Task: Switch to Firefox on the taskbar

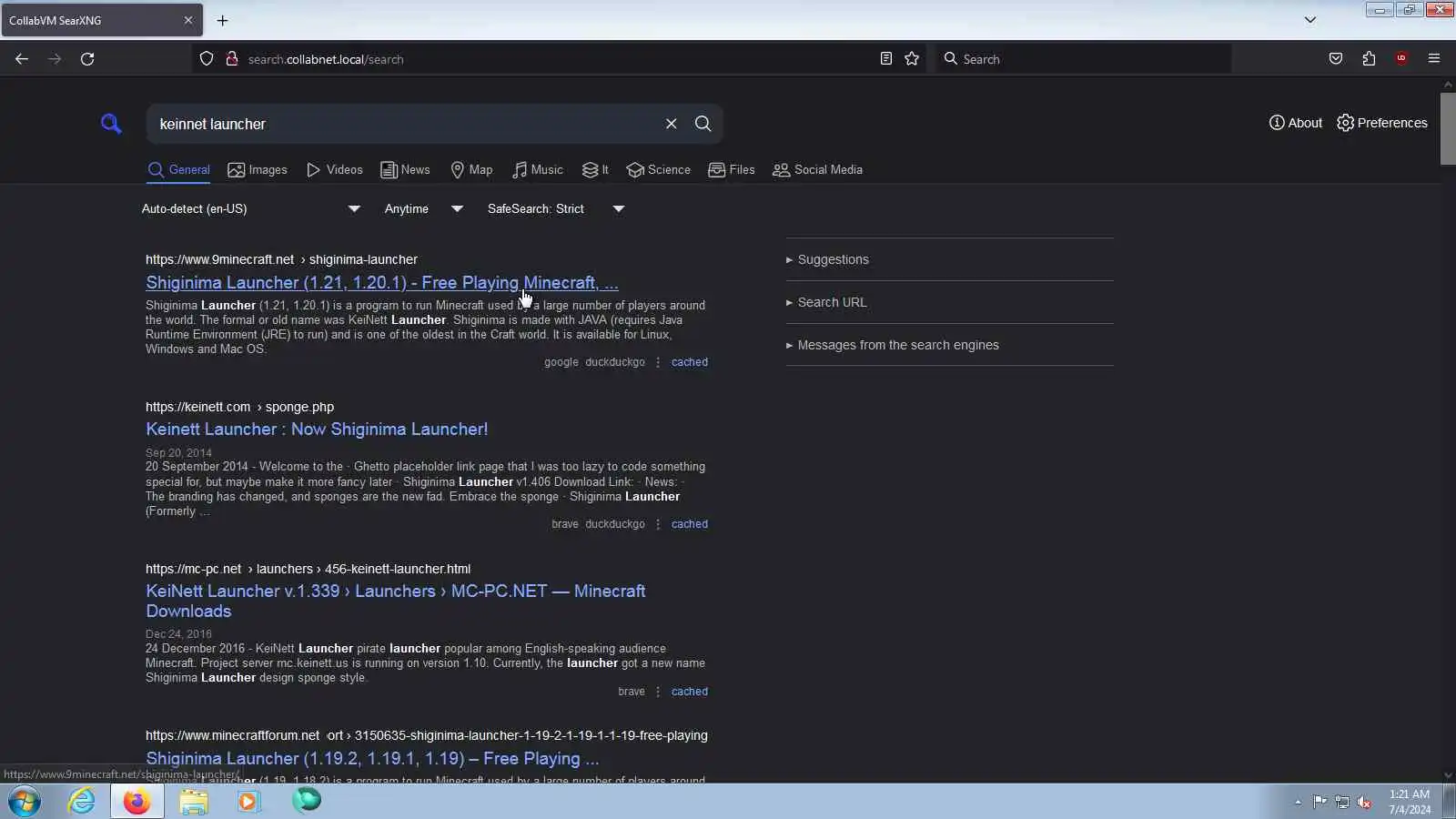Action: tap(136, 802)
